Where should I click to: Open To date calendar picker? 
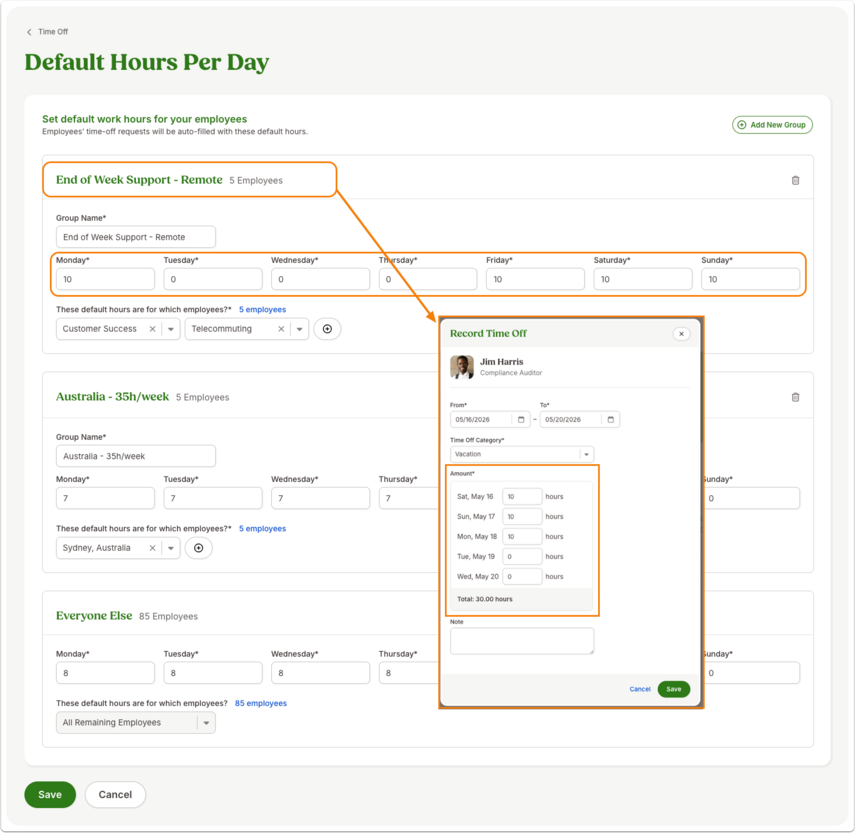[x=611, y=419]
